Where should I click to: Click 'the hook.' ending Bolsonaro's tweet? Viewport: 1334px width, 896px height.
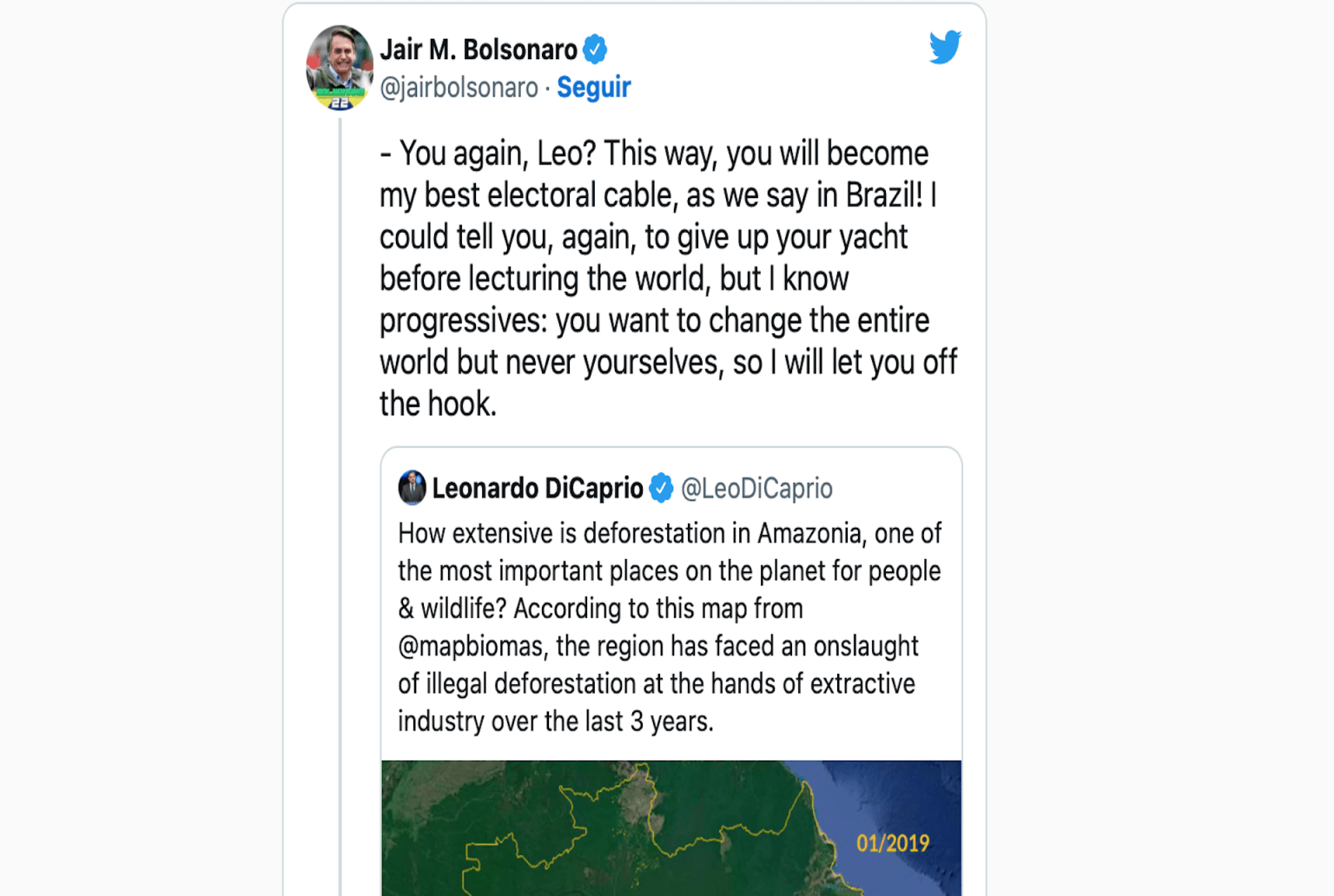pos(438,405)
